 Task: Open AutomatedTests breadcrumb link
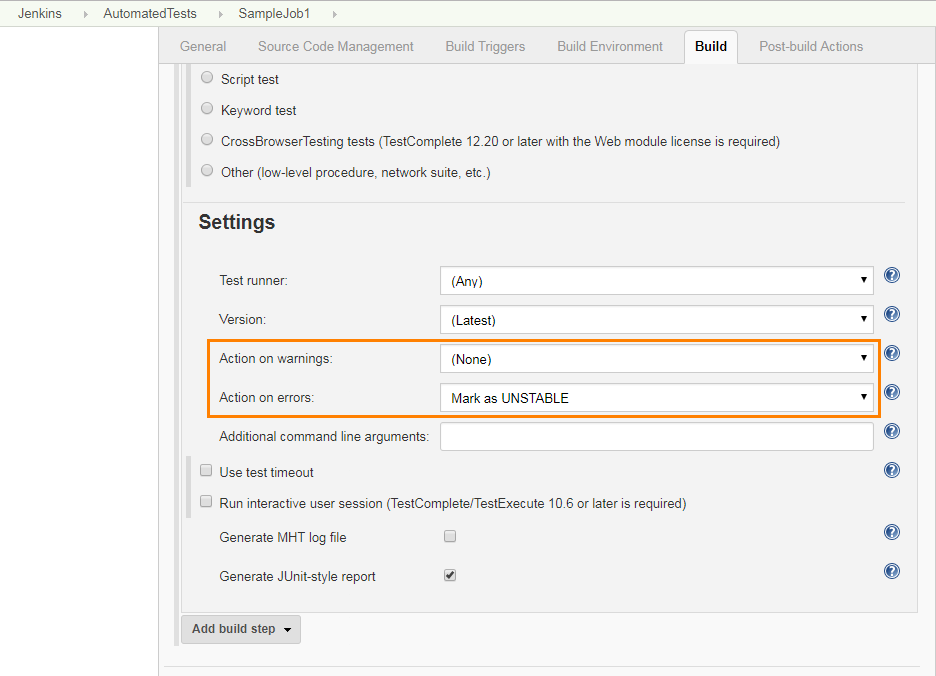(x=150, y=14)
